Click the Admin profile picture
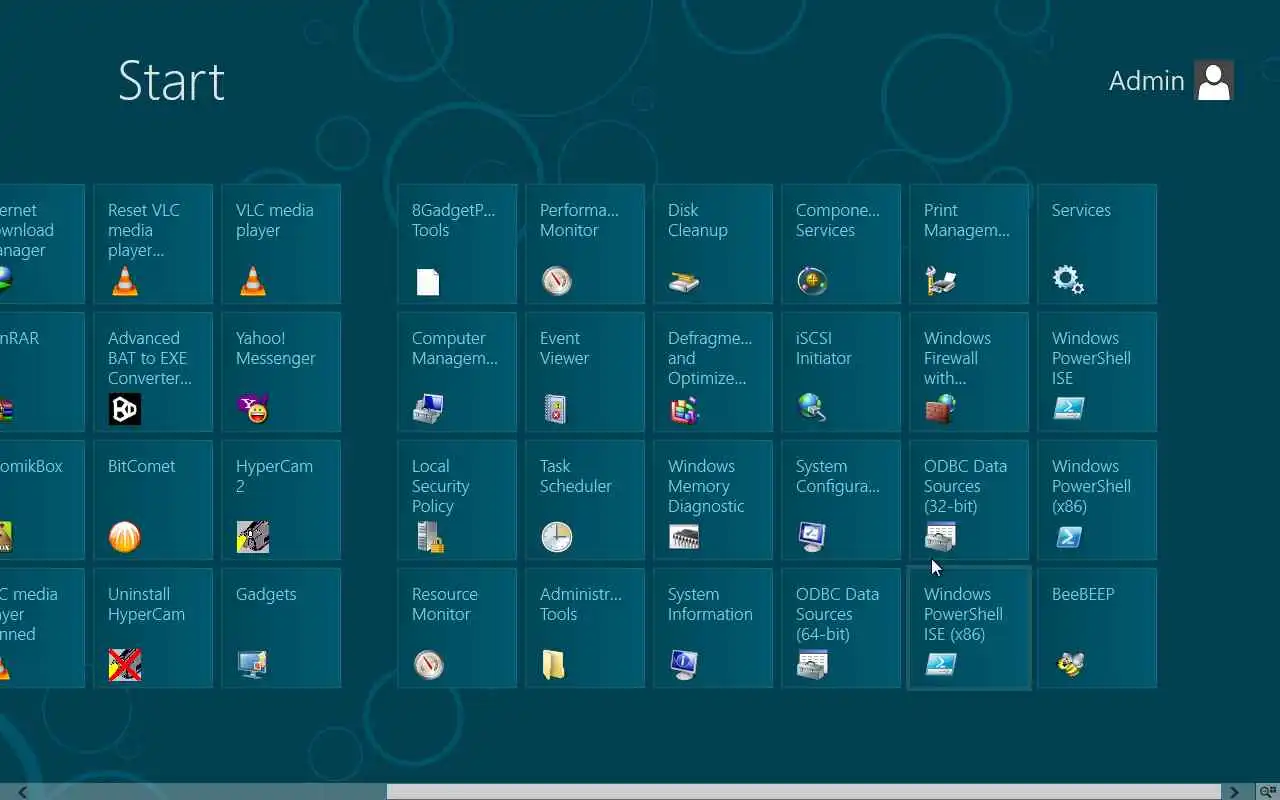The image size is (1280, 800). coord(1214,81)
